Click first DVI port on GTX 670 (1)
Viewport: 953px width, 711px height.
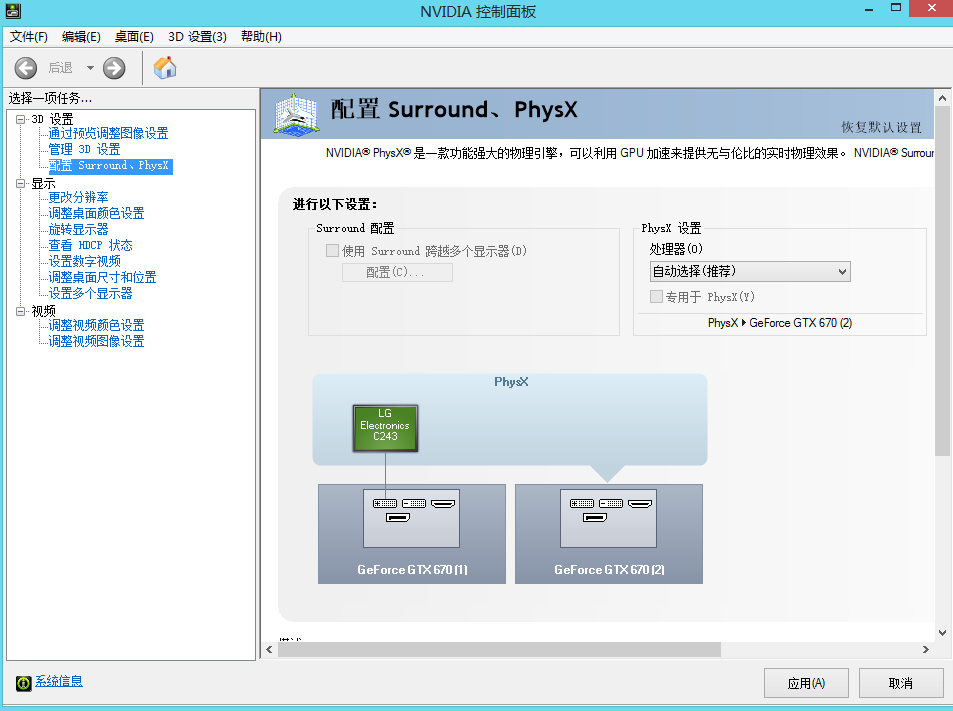[385, 503]
